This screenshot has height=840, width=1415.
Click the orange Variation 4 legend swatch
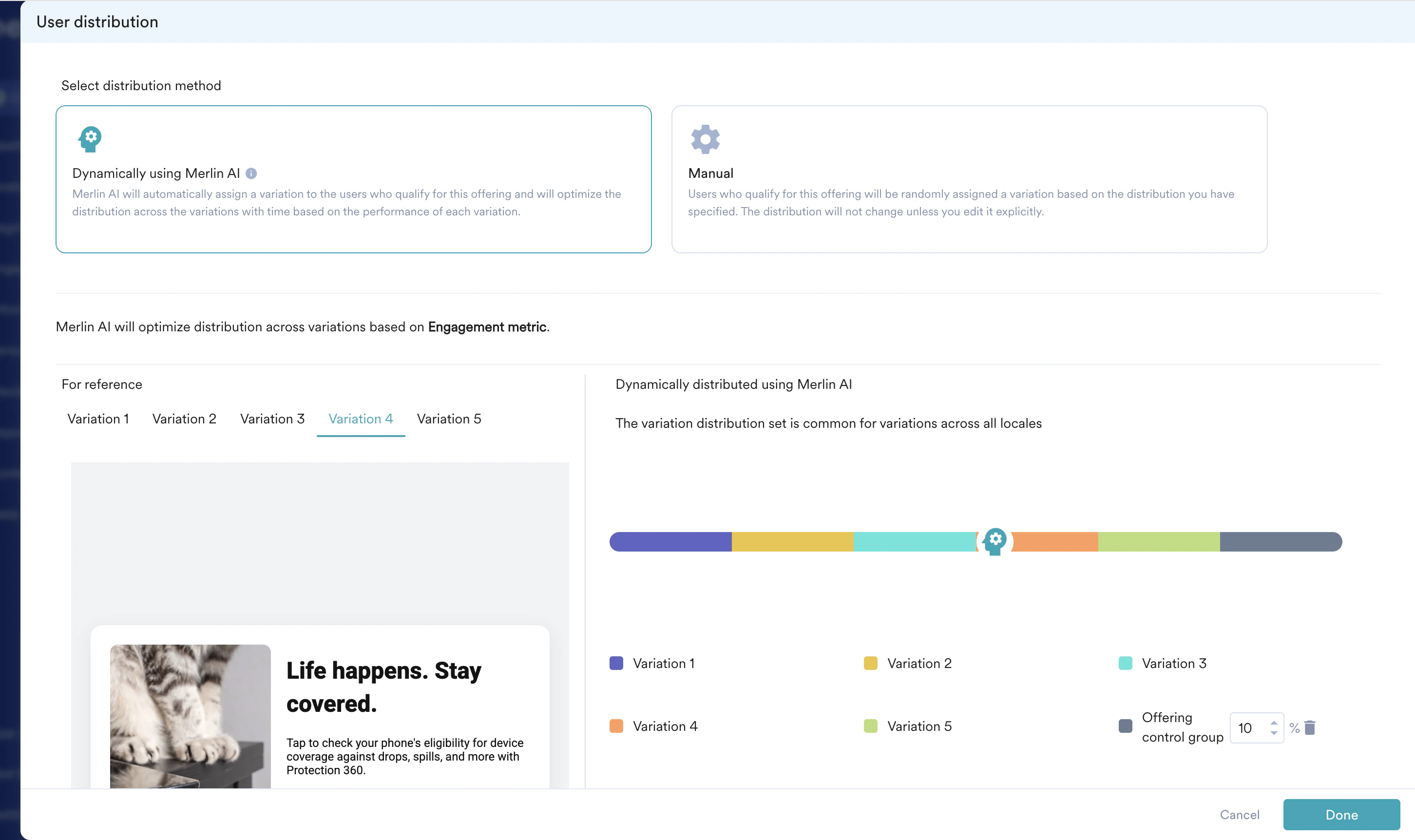click(616, 726)
